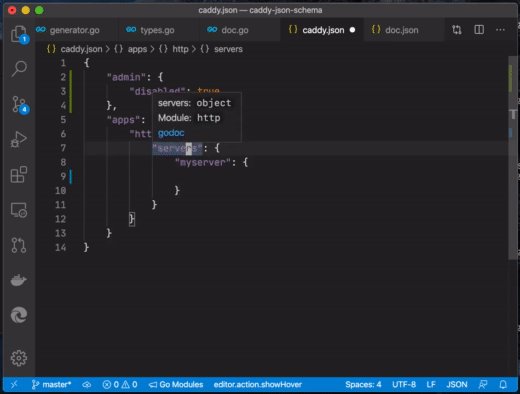Screen dimensions: 520x394
Task: Open the Run and Debug view
Action: pyautogui.click(x=19, y=139)
